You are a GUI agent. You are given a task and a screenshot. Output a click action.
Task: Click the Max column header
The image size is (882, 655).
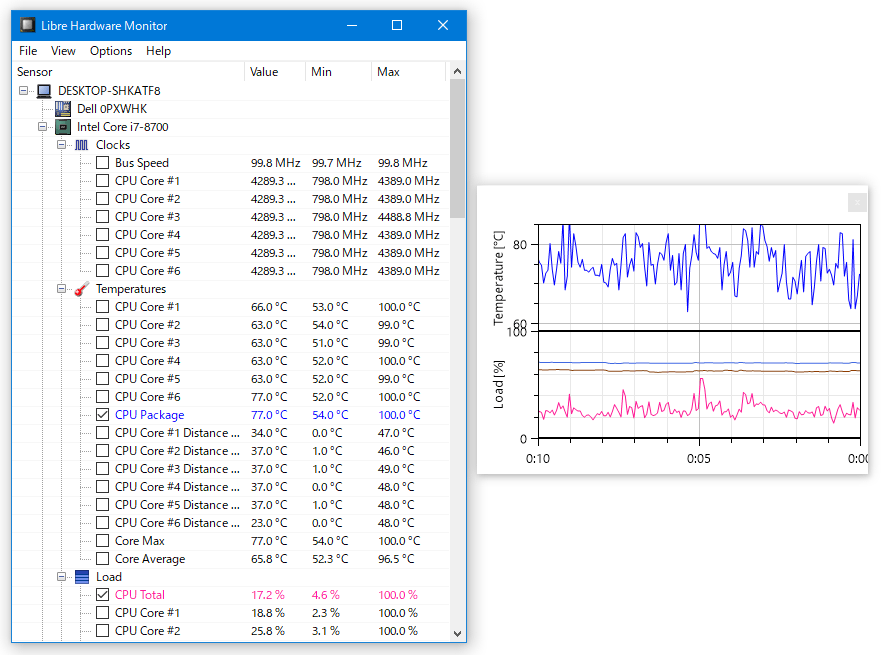pos(408,72)
